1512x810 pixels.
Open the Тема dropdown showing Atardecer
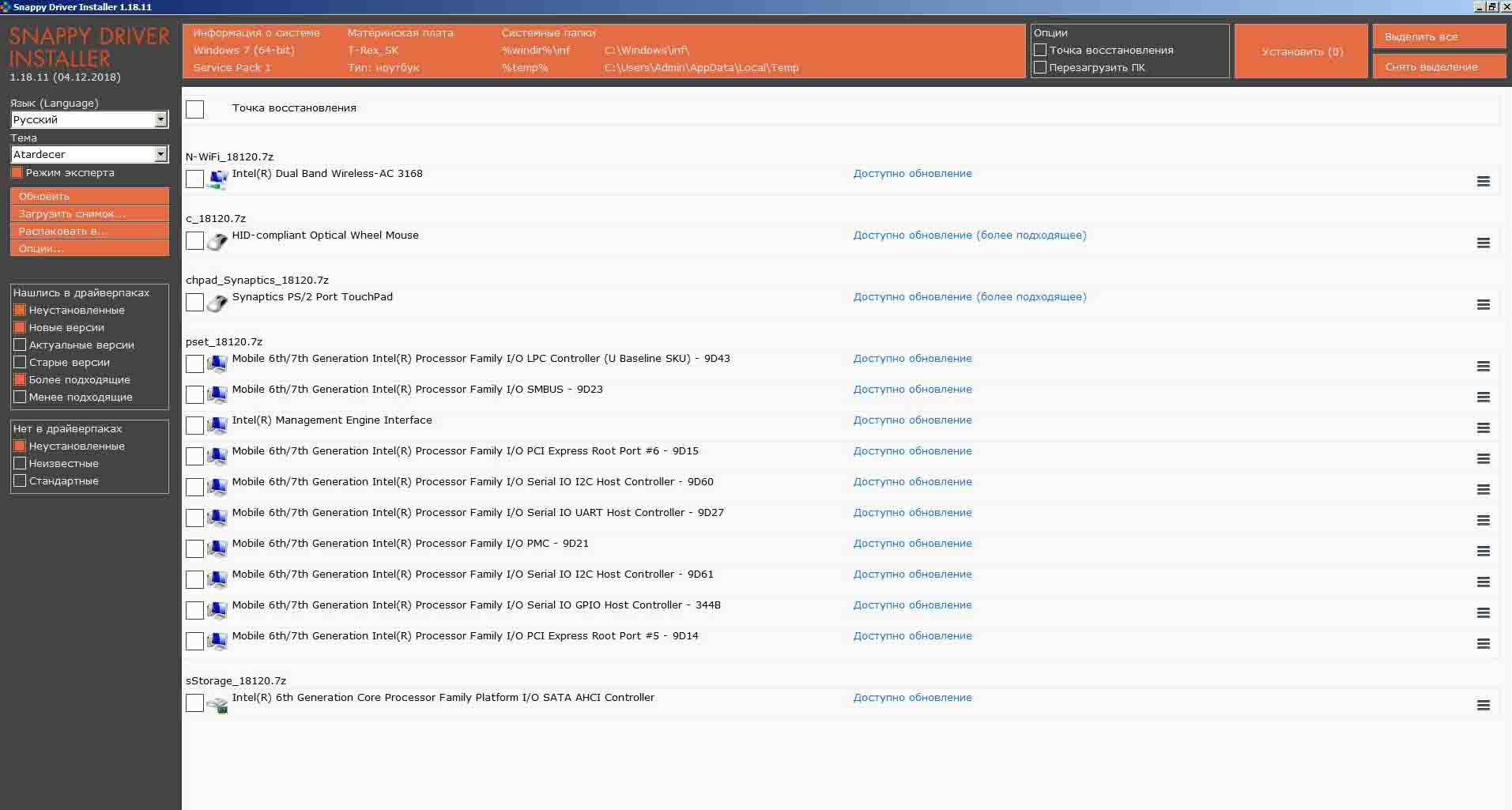tap(89, 154)
